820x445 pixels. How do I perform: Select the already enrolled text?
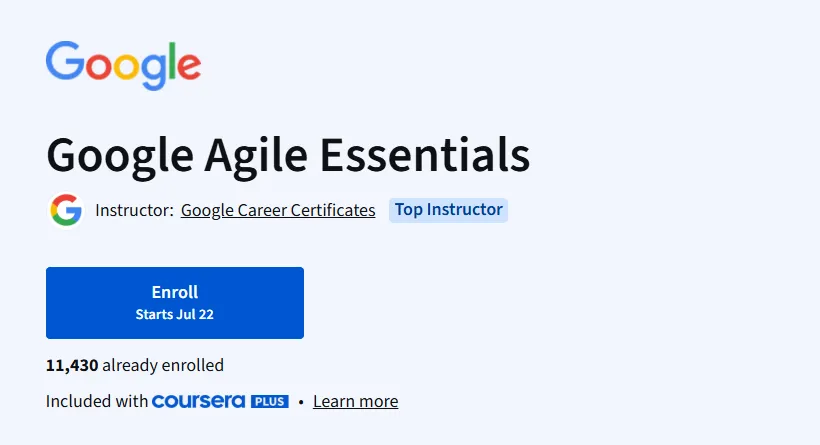click(163, 365)
